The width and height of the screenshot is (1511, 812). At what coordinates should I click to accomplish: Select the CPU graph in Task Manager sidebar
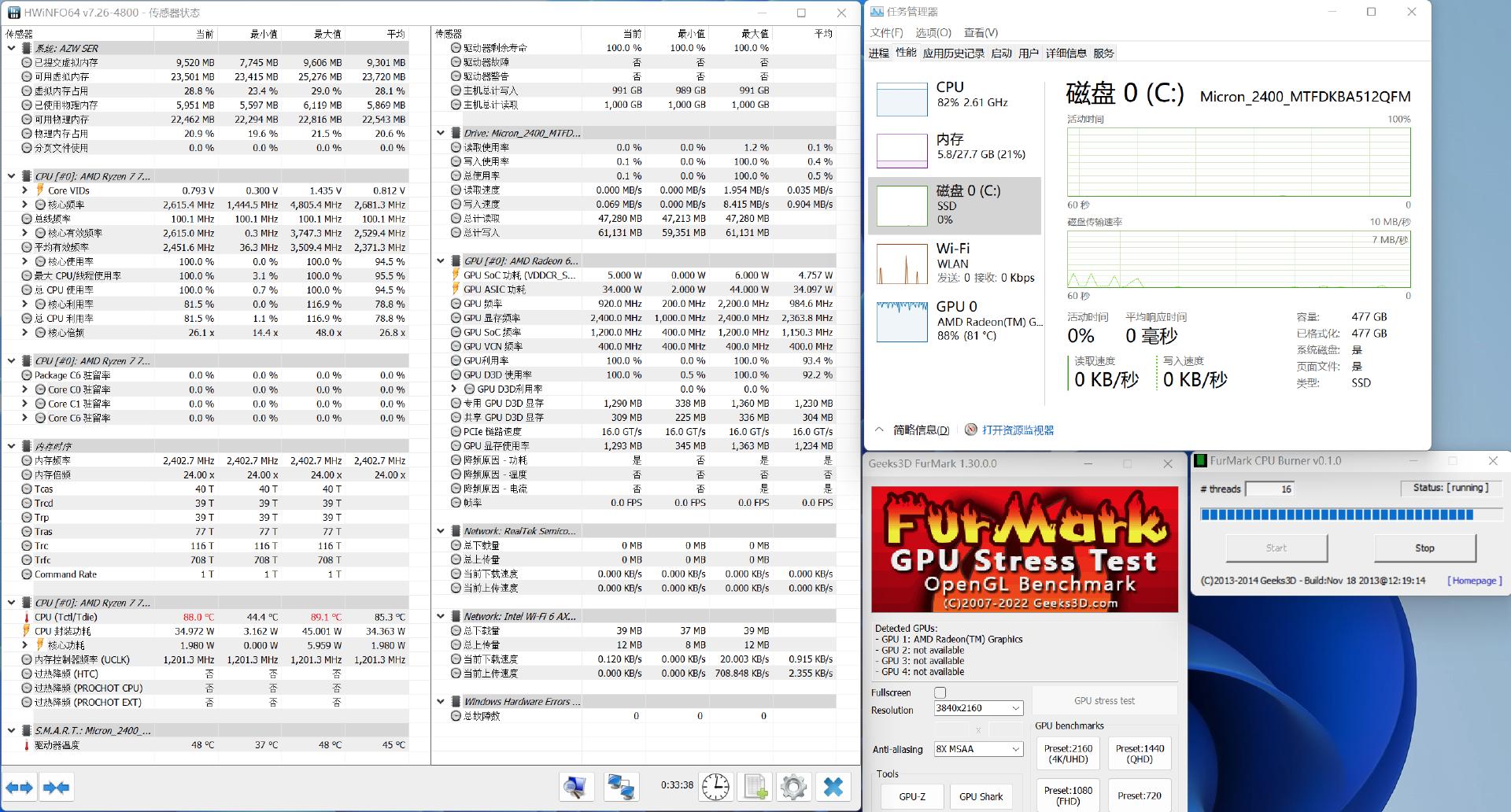click(902, 100)
